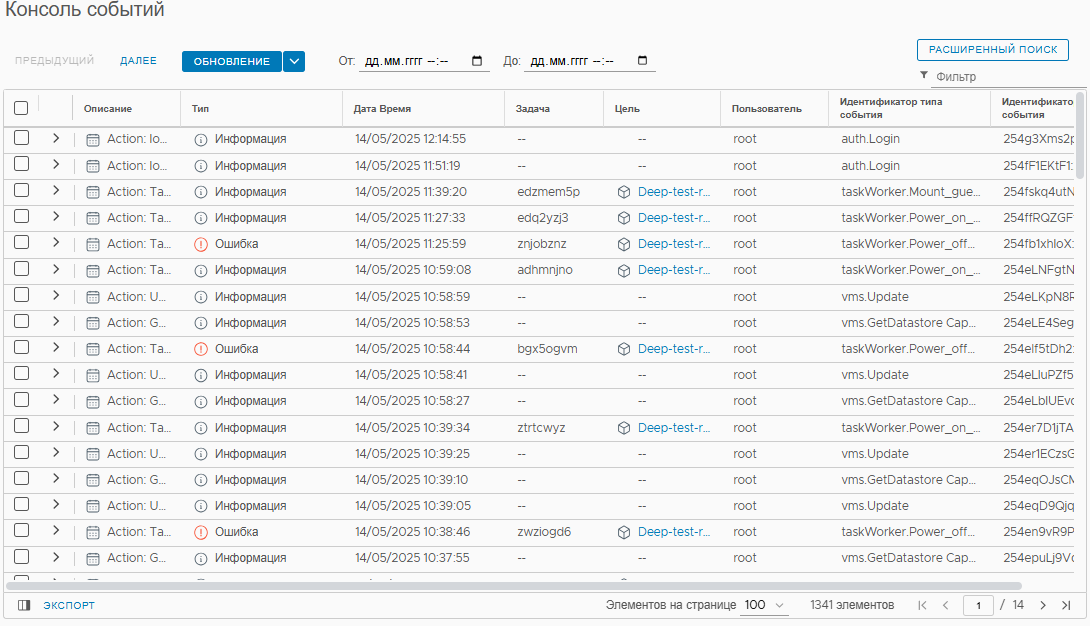This screenshot has height=626, width=1090.
Task: Select the checkbox for the 11:39:20 event
Action: point(22,190)
